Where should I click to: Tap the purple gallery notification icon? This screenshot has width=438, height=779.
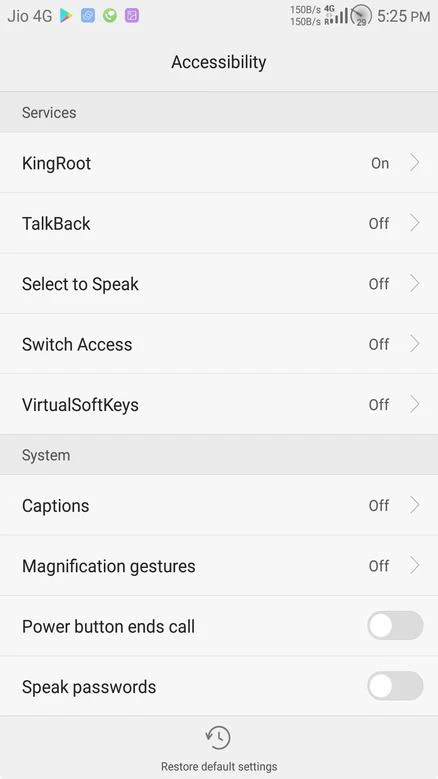[132, 16]
